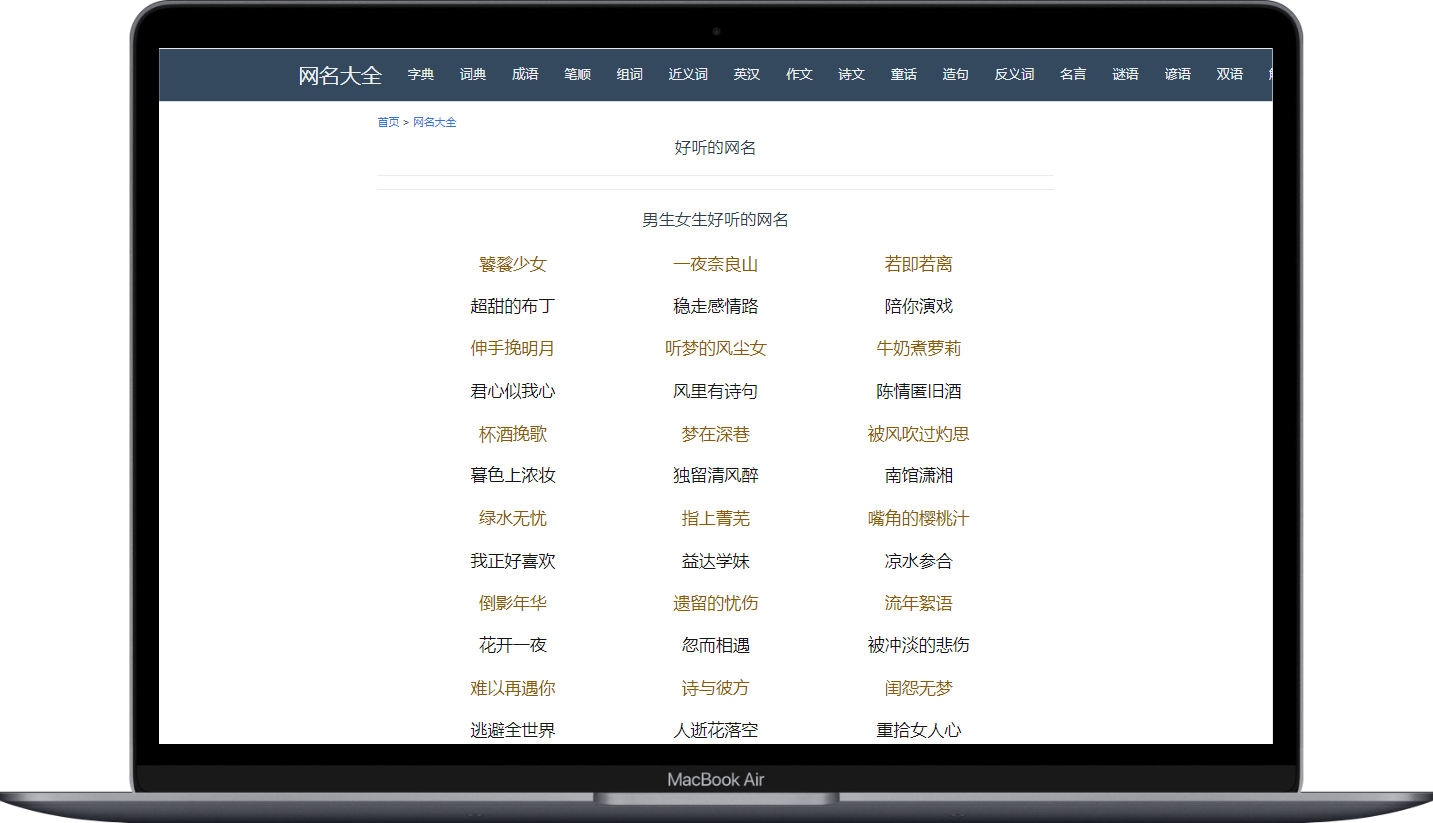This screenshot has width=1433, height=823.
Task: Click the name 倒影年华
Action: point(513,603)
